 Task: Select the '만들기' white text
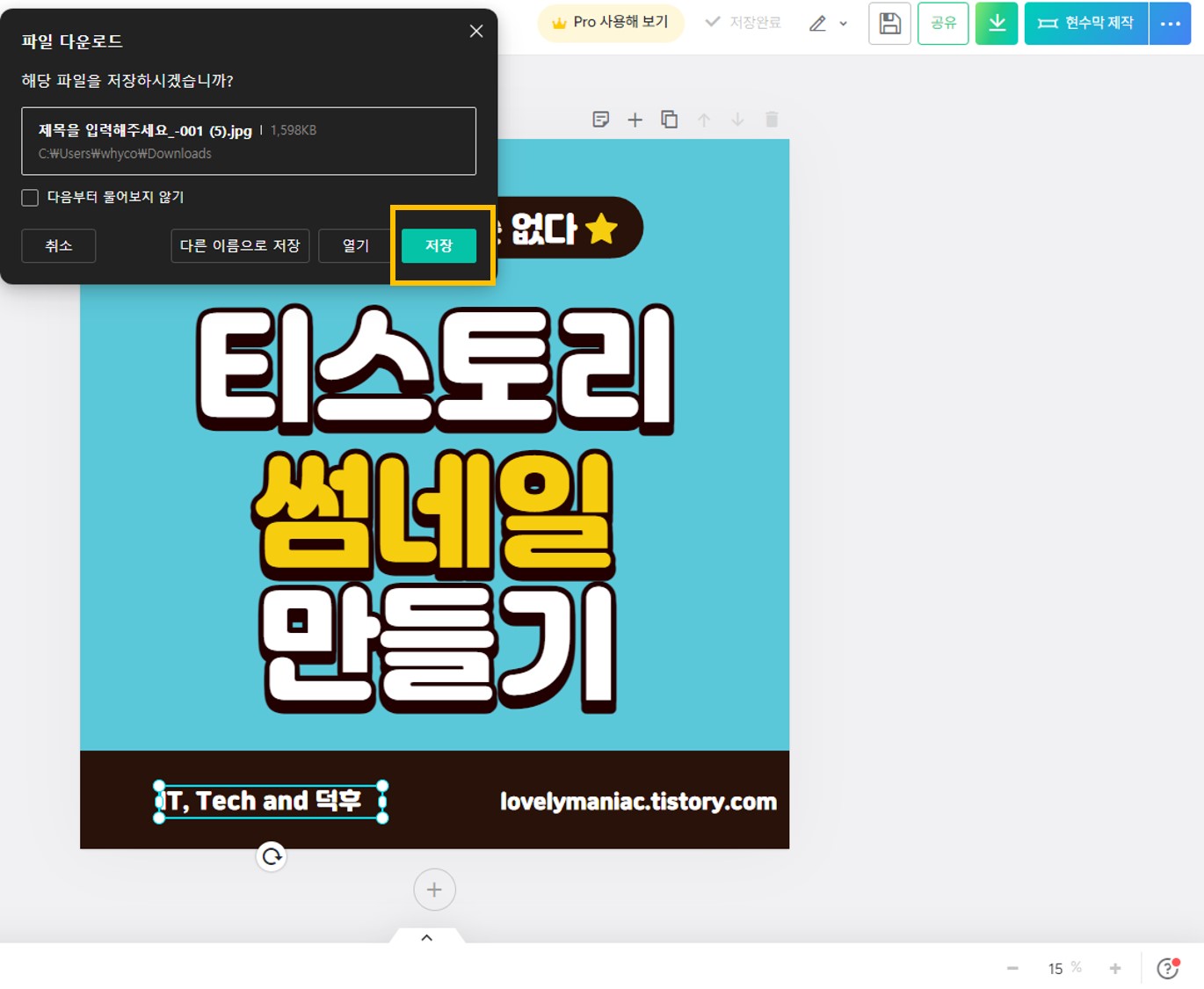pos(439,649)
